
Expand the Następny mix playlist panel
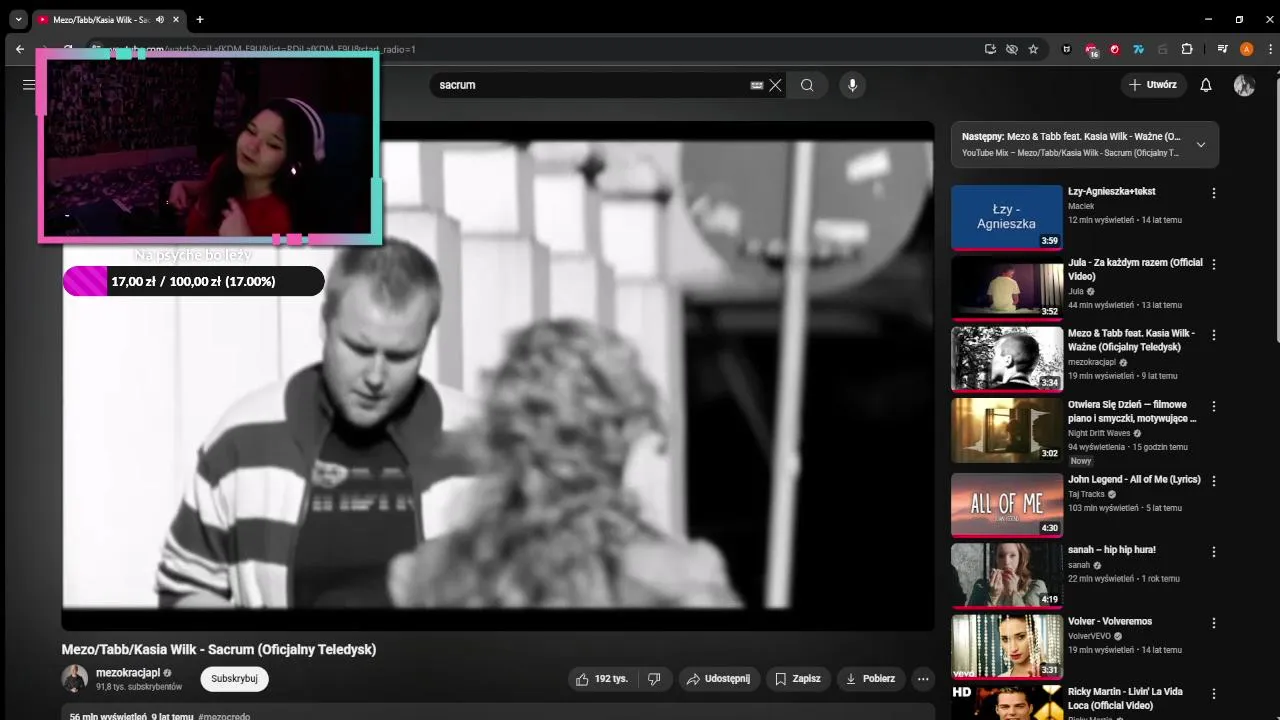pyautogui.click(x=1201, y=144)
